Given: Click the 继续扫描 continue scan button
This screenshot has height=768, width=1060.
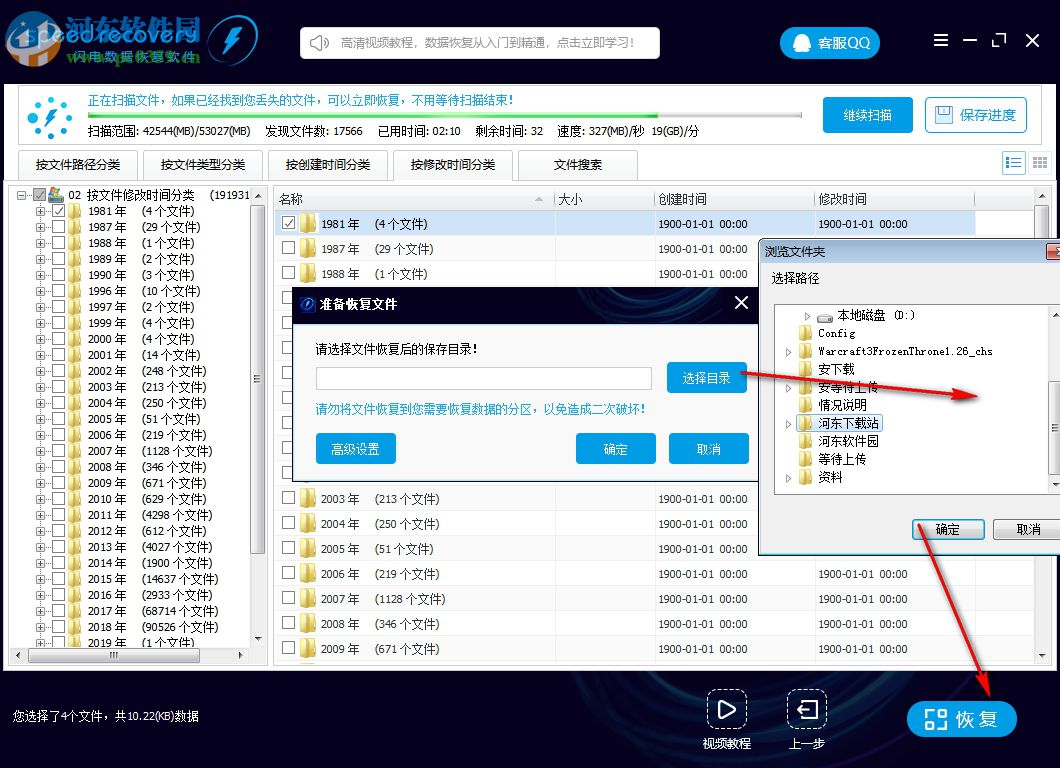Looking at the screenshot, I should [x=867, y=115].
